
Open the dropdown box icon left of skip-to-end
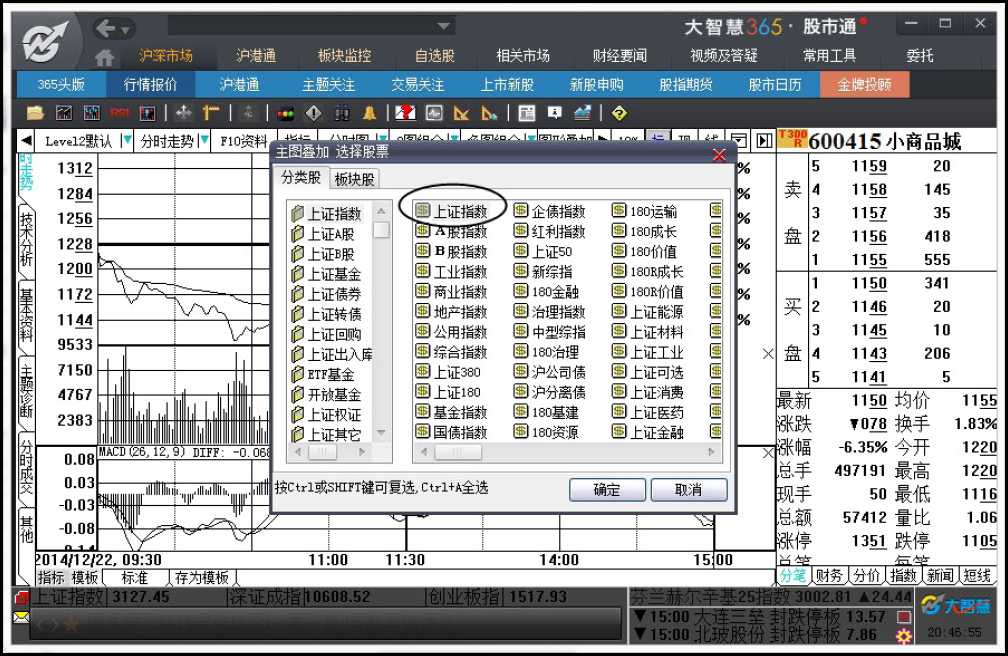click(x=739, y=141)
